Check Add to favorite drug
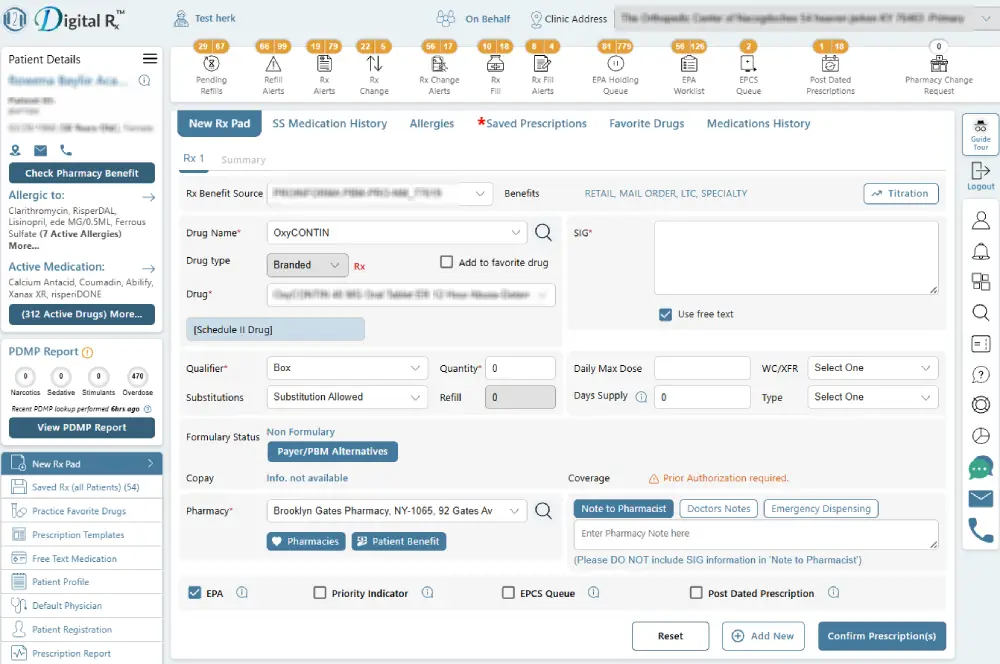Viewport: 1000px width, 664px height. (446, 262)
